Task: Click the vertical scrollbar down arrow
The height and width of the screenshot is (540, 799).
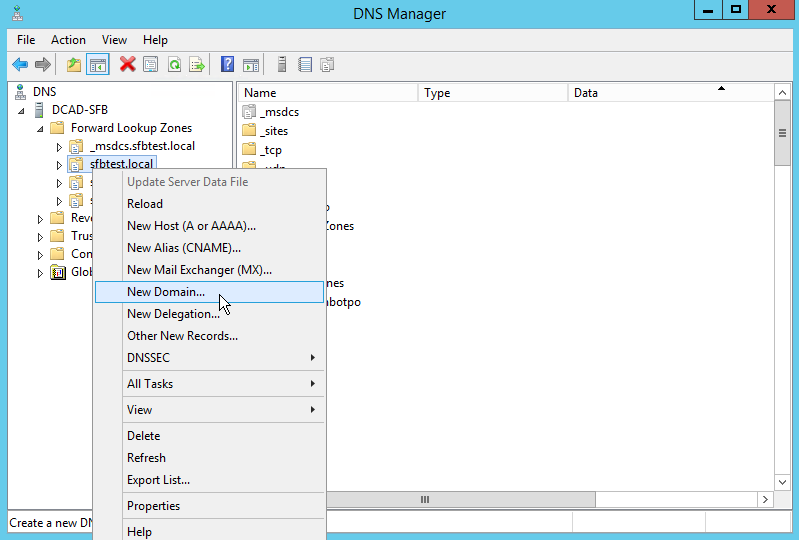Action: [782, 481]
